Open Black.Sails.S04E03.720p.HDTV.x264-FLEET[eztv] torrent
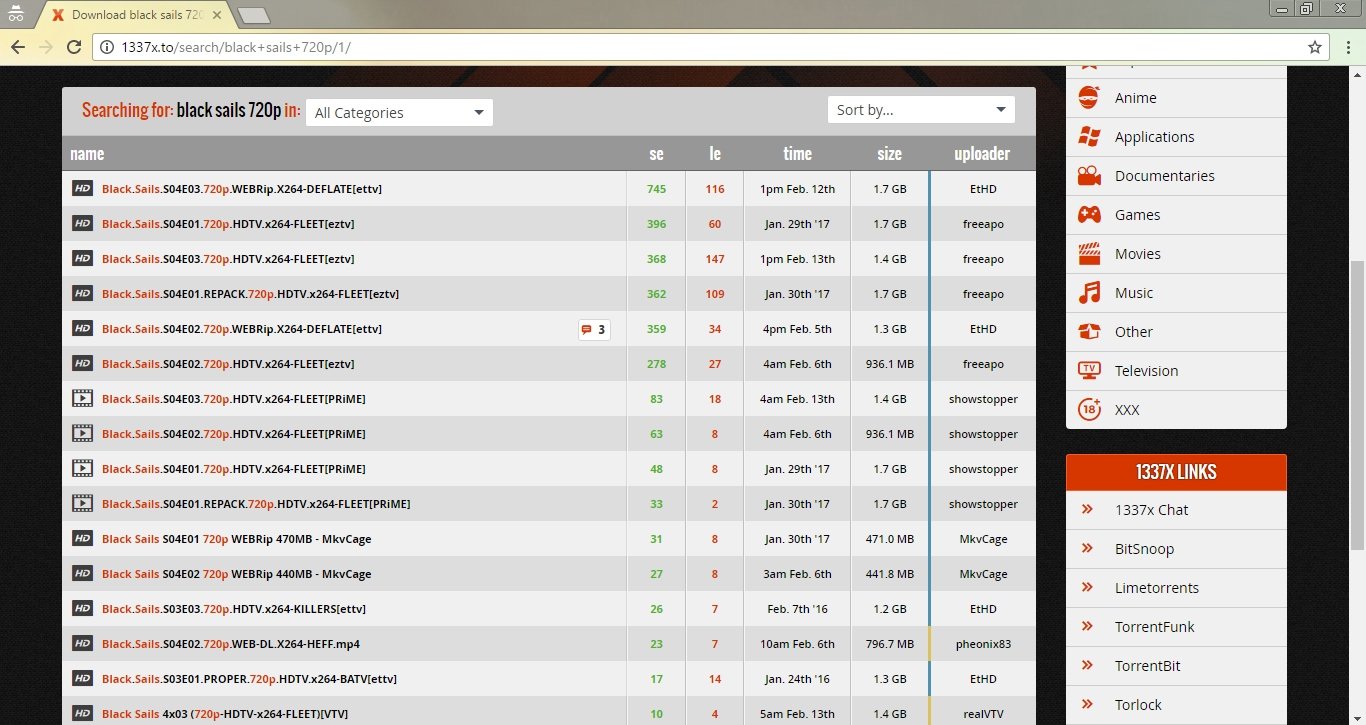 pos(228,259)
